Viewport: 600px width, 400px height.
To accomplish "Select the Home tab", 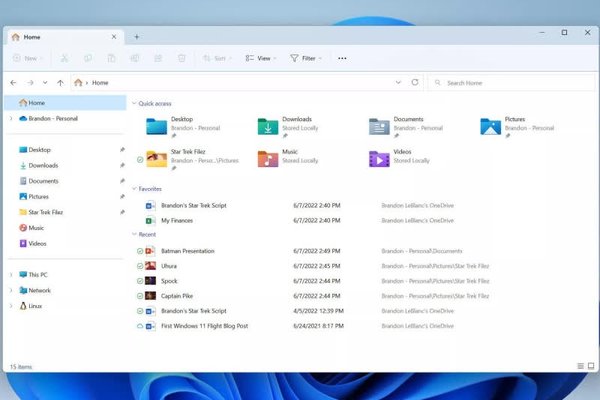I will coord(65,37).
